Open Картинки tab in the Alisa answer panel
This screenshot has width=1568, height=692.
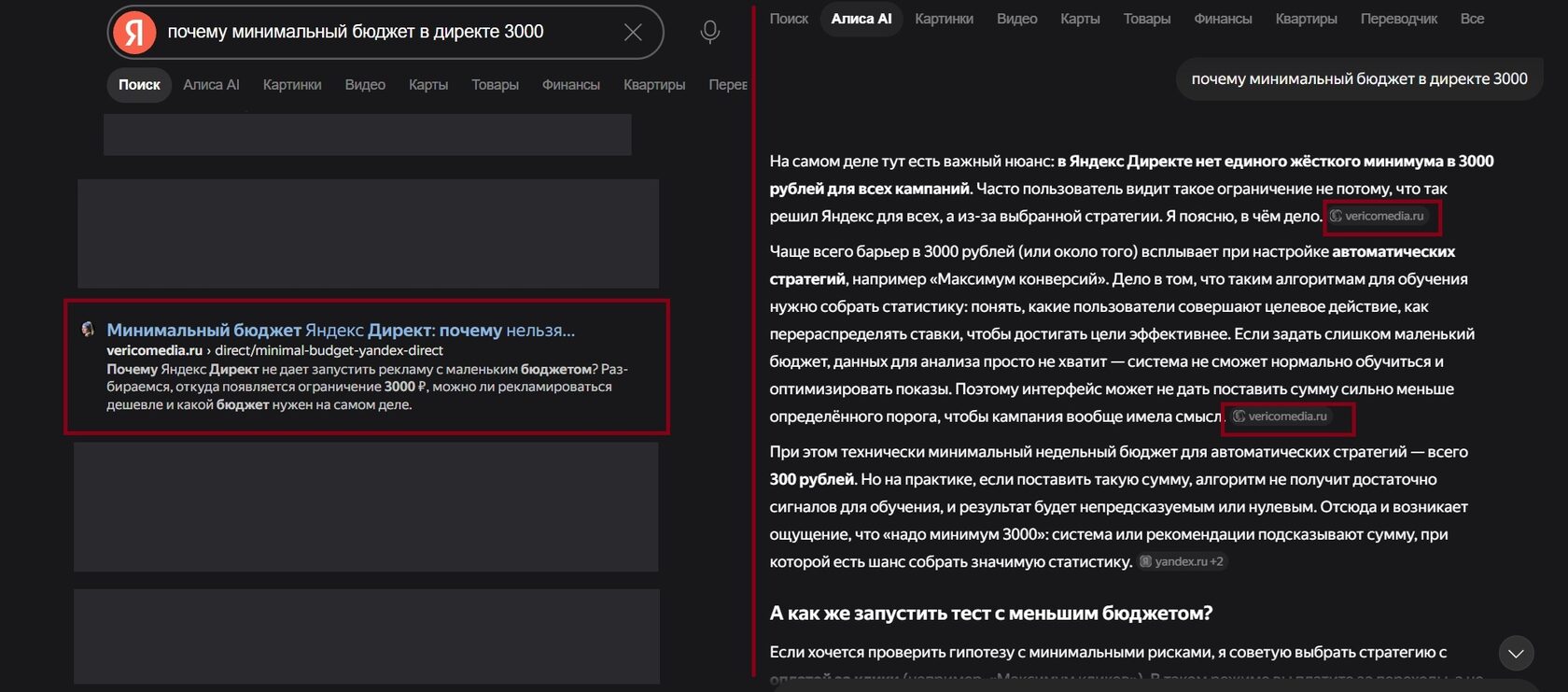[944, 19]
